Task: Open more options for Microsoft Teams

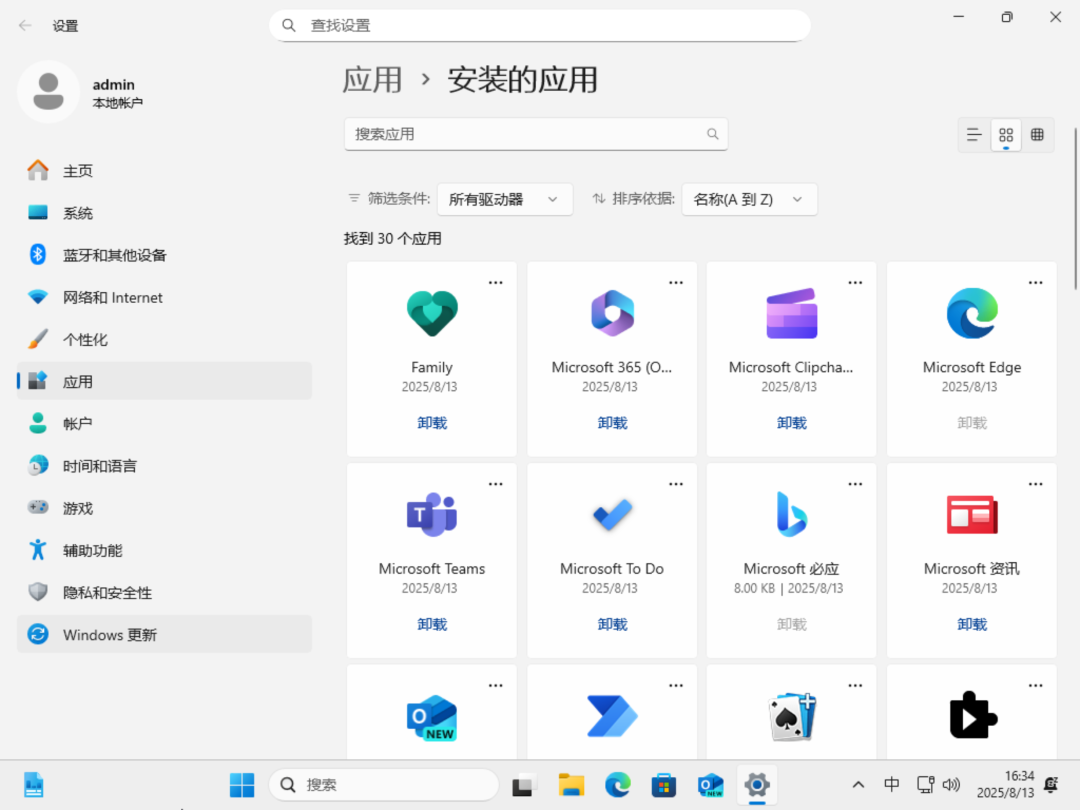Action: click(x=495, y=484)
